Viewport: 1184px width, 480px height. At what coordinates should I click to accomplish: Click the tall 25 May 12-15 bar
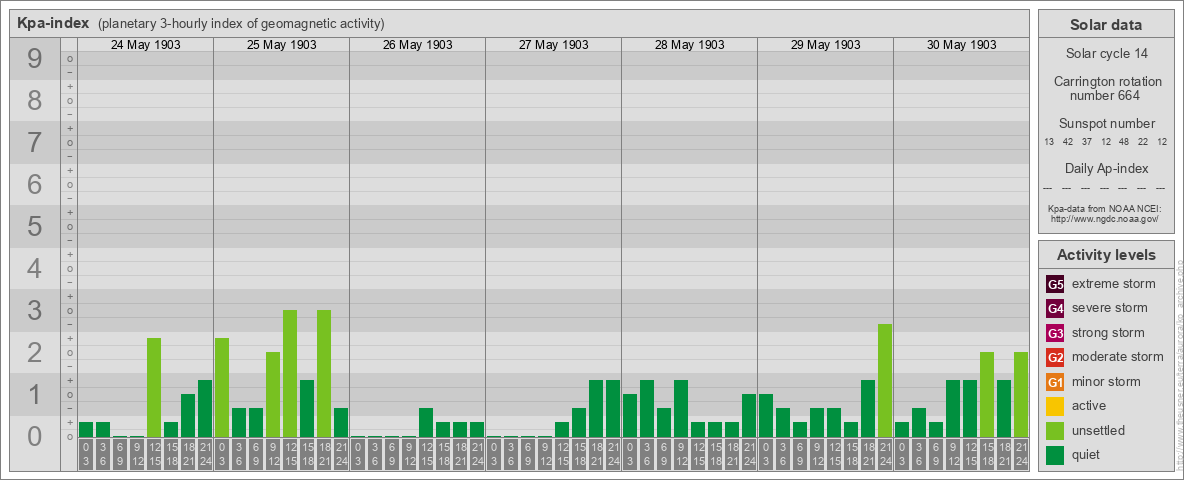(x=290, y=374)
